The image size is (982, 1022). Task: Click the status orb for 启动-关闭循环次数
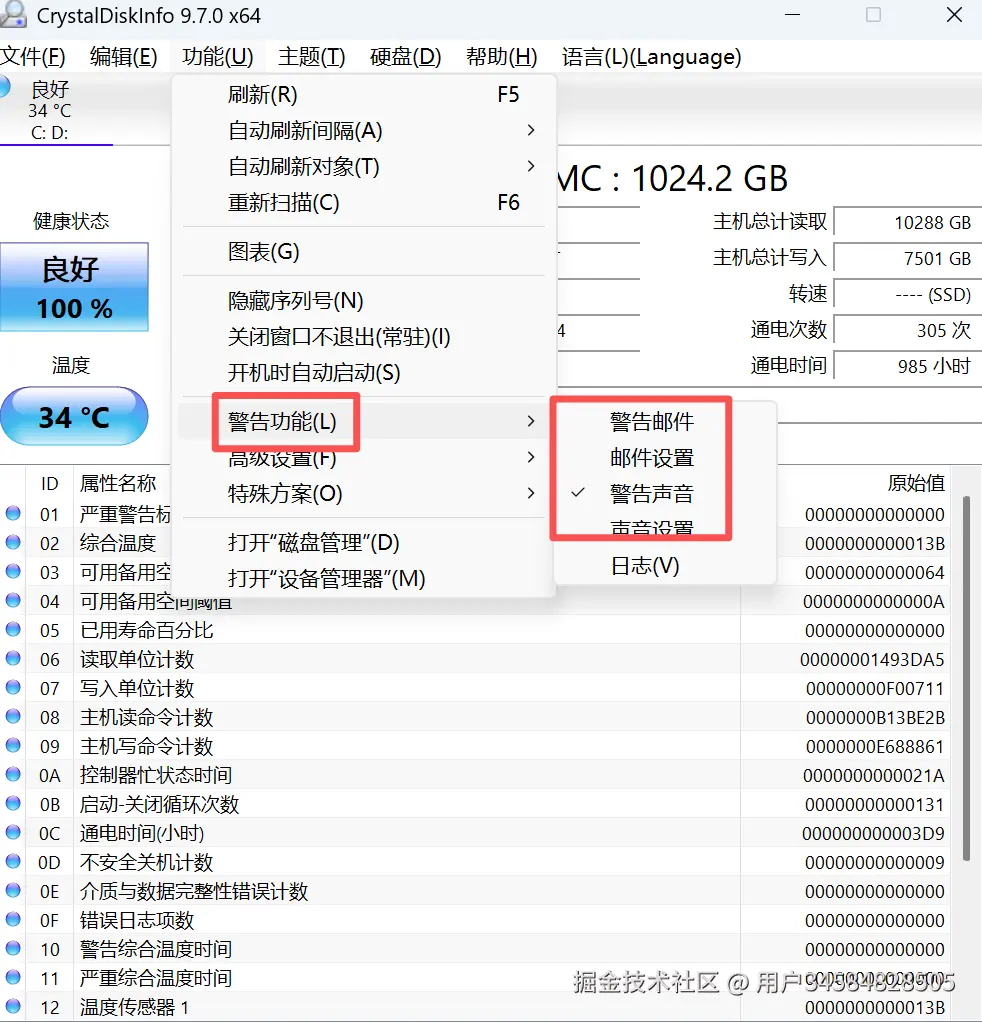(x=13, y=804)
